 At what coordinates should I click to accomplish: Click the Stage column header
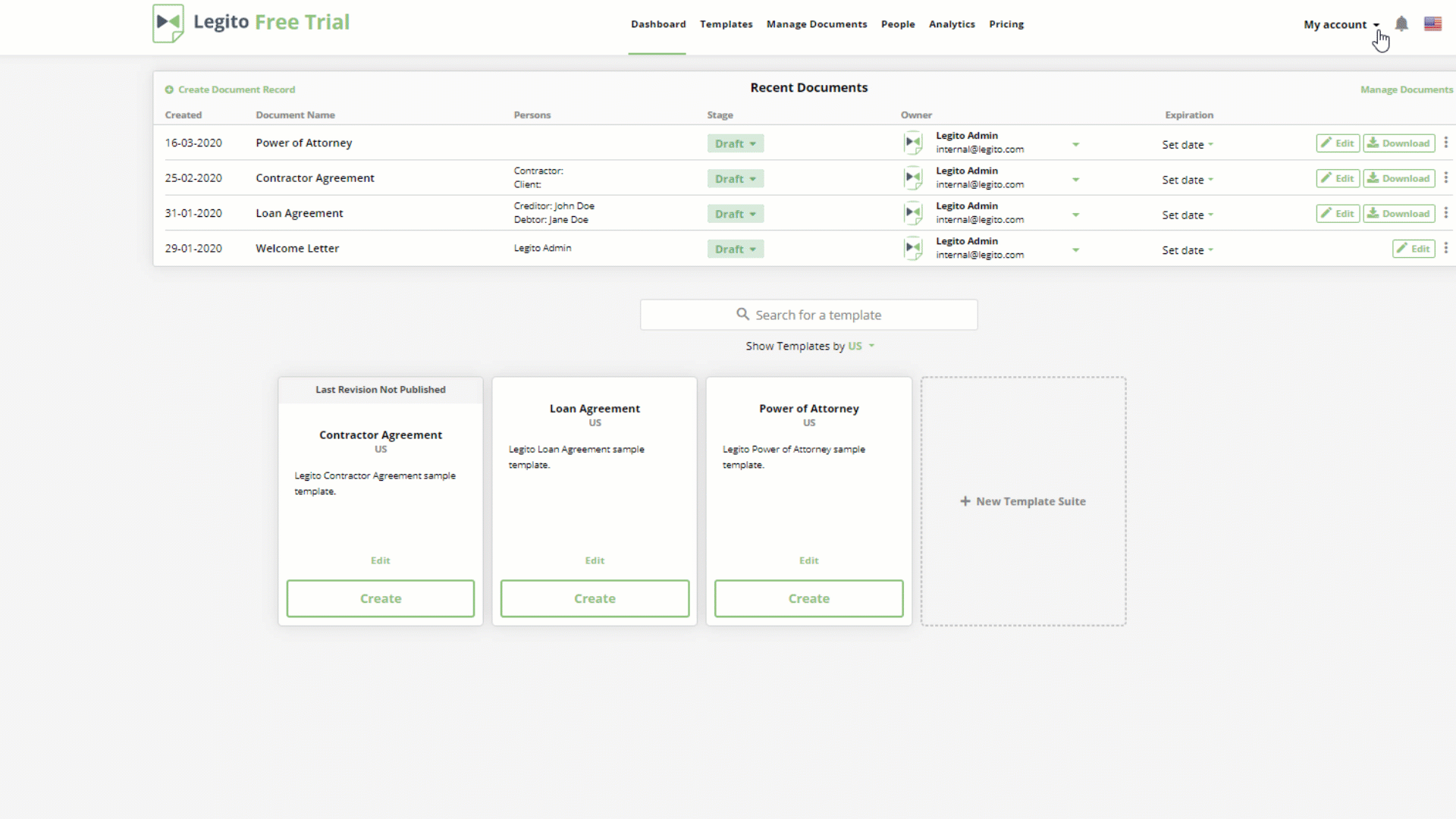coord(720,115)
